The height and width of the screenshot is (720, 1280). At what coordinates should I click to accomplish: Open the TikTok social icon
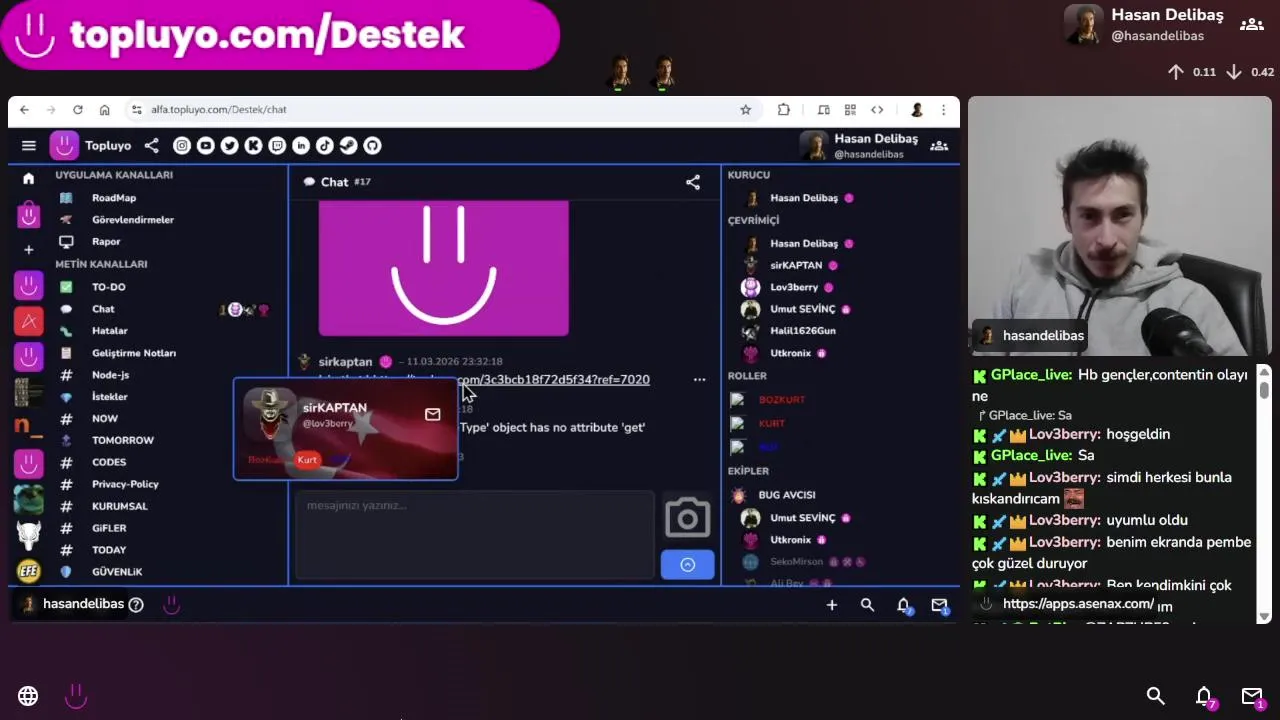coord(325,146)
